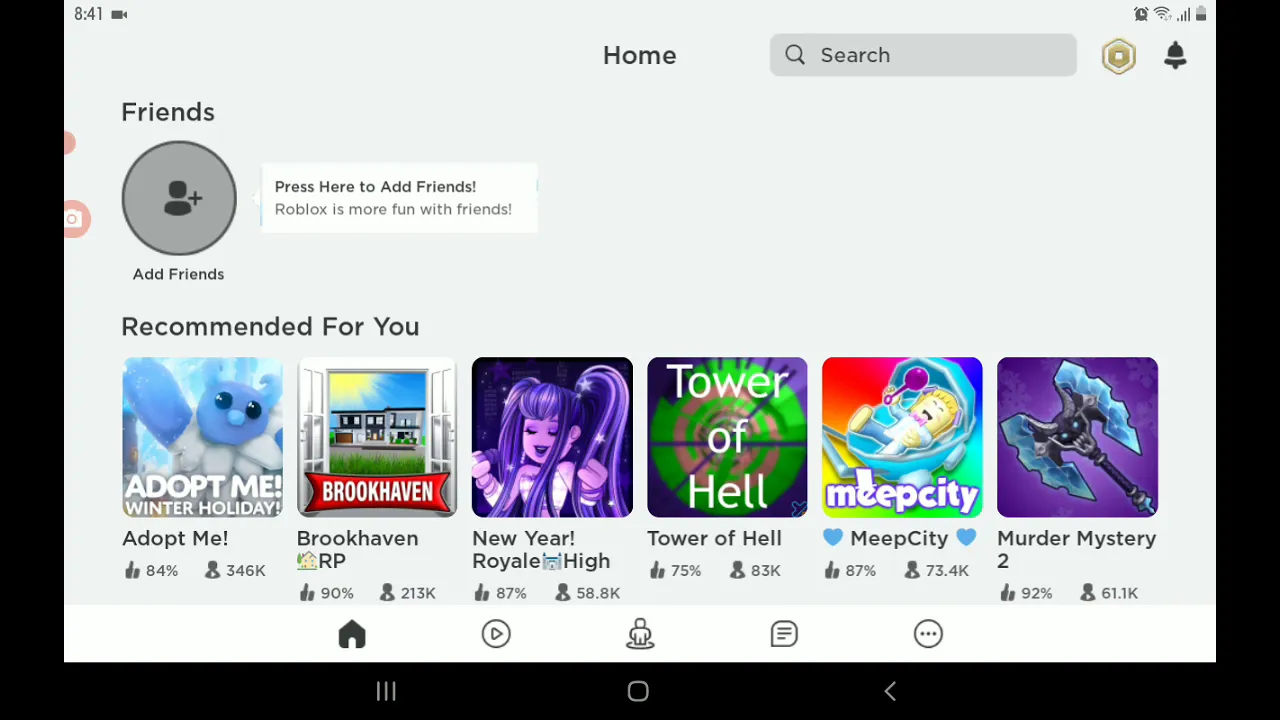
Task: Open the Chat icon in bottom bar
Action: [784, 634]
